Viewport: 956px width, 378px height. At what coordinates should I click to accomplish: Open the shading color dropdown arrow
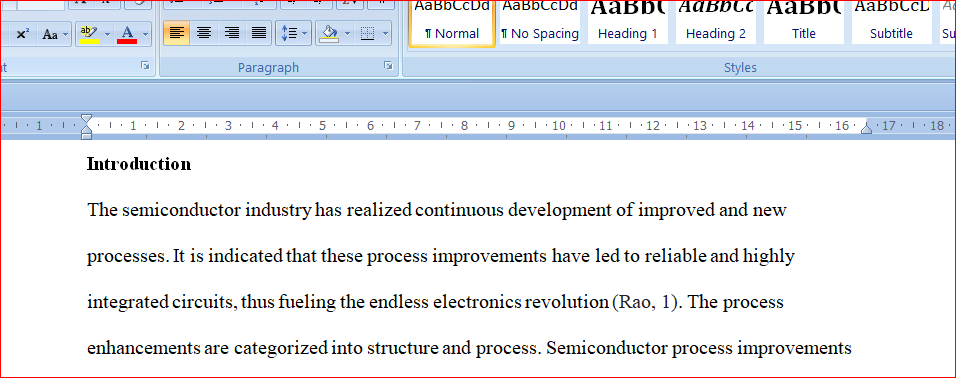(347, 34)
